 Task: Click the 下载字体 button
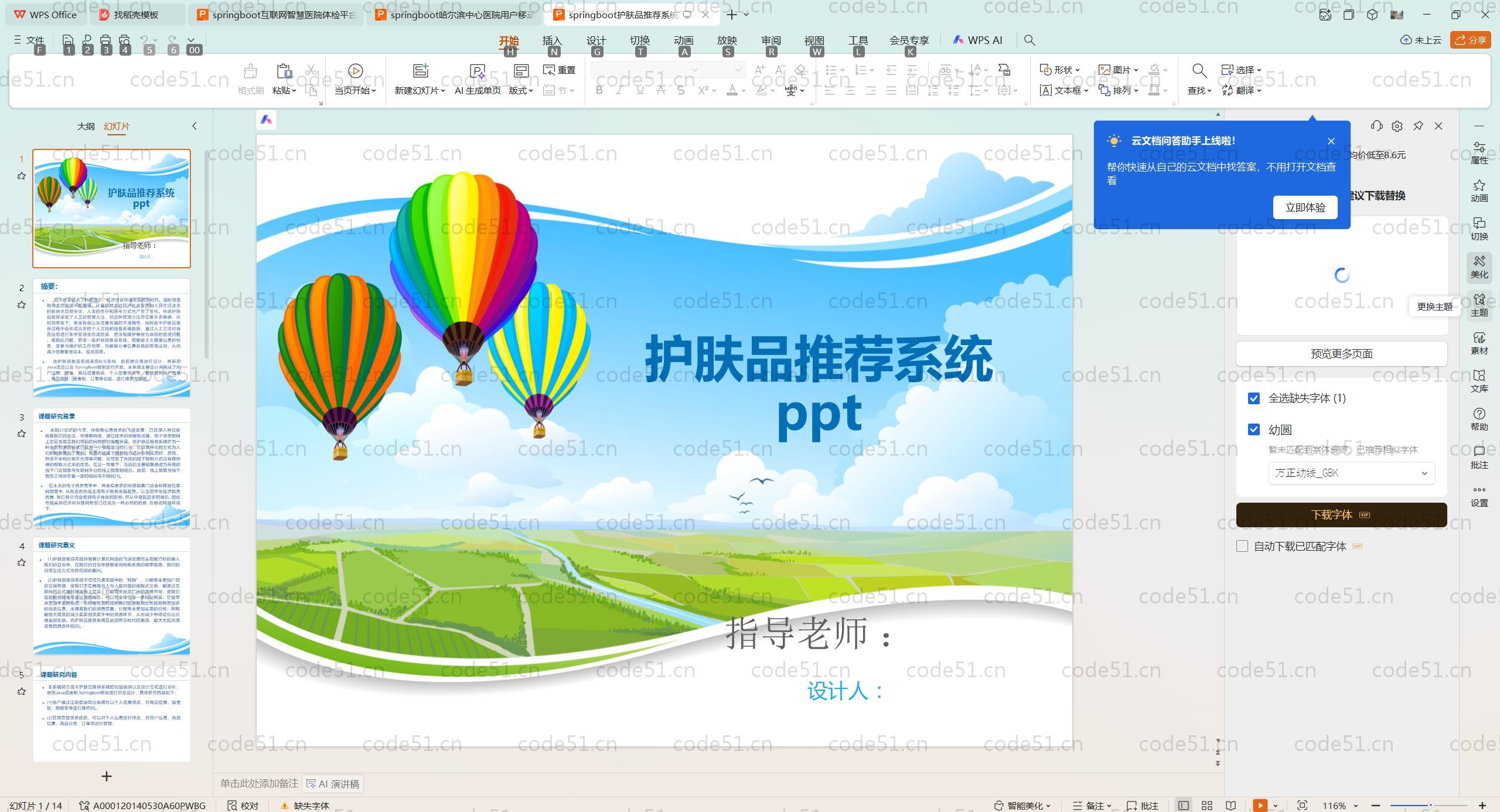click(x=1341, y=515)
